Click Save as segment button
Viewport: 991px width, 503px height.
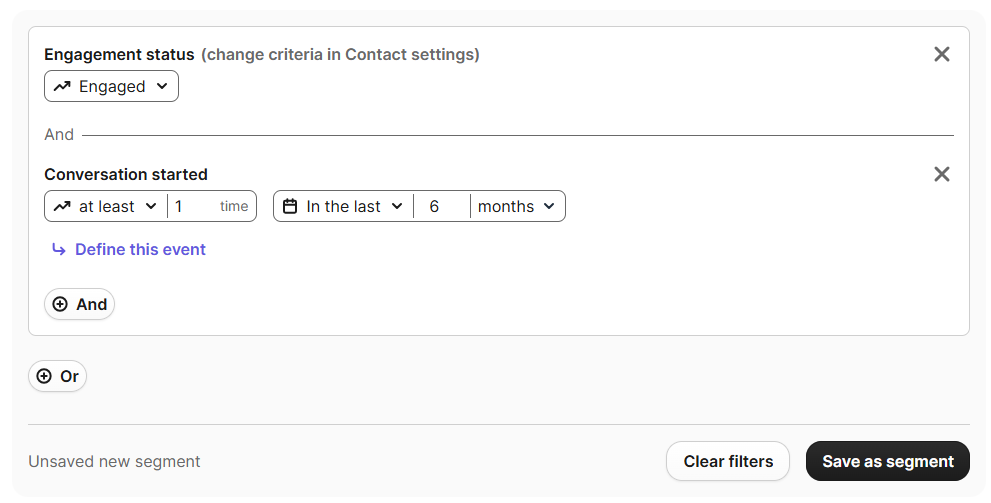click(x=888, y=461)
